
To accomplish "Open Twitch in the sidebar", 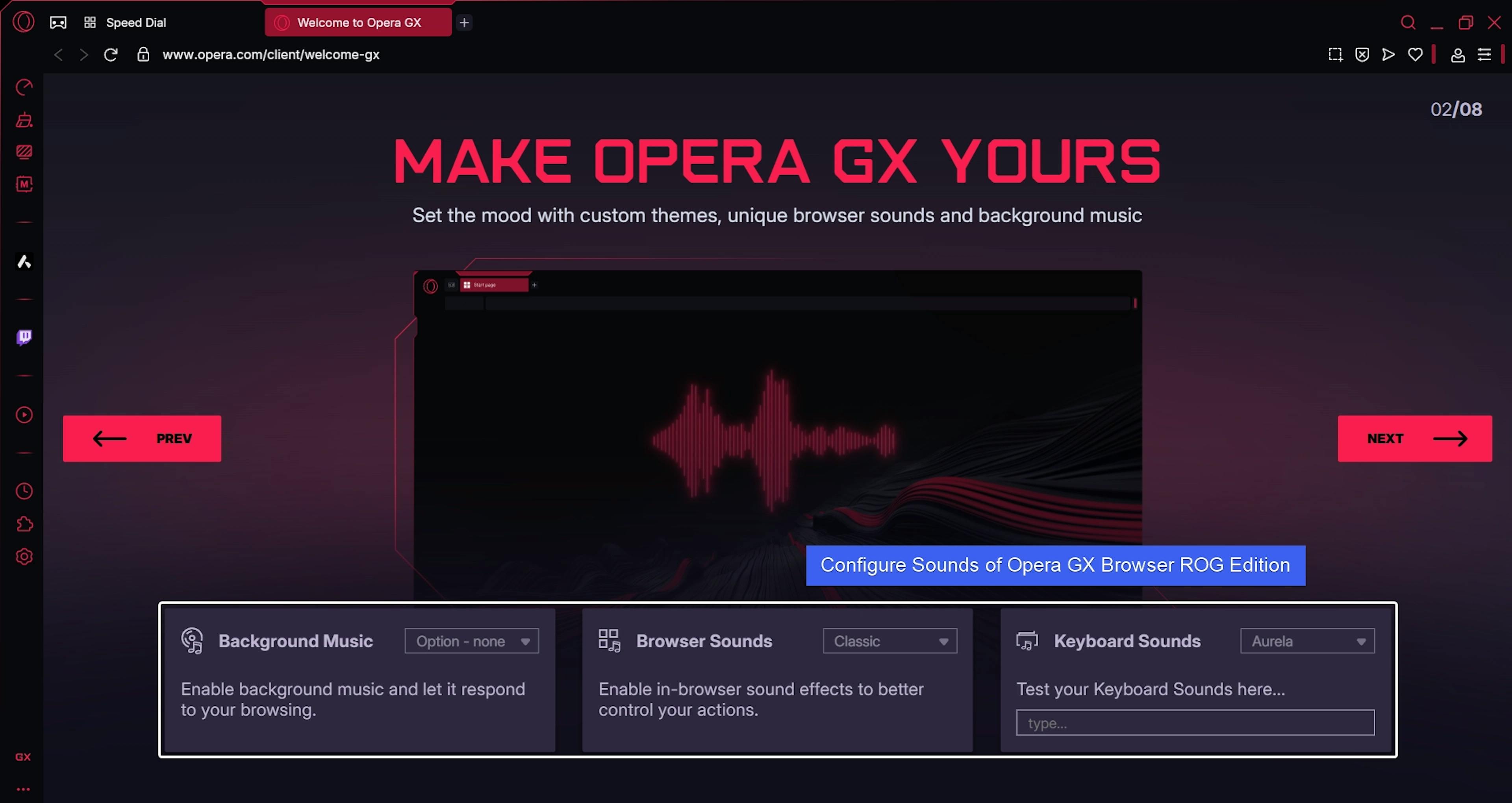I will (x=24, y=337).
